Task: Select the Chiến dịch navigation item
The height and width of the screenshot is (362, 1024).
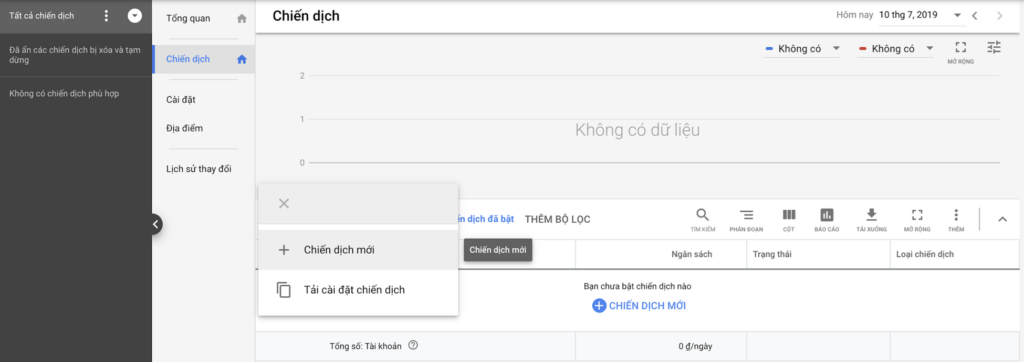Action: pos(204,59)
